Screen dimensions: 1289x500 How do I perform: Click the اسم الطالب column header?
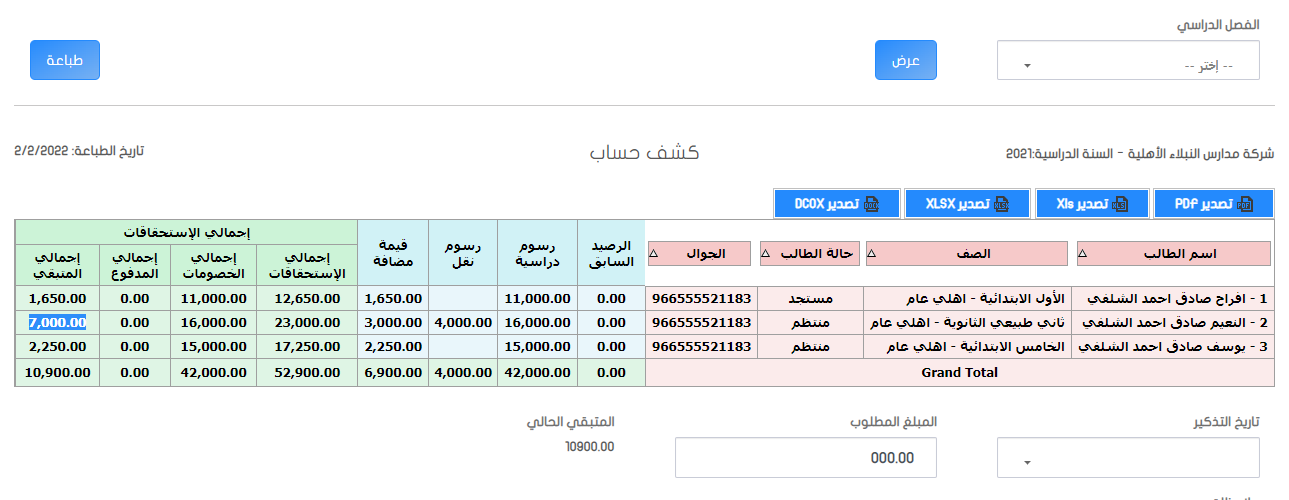coord(1174,253)
